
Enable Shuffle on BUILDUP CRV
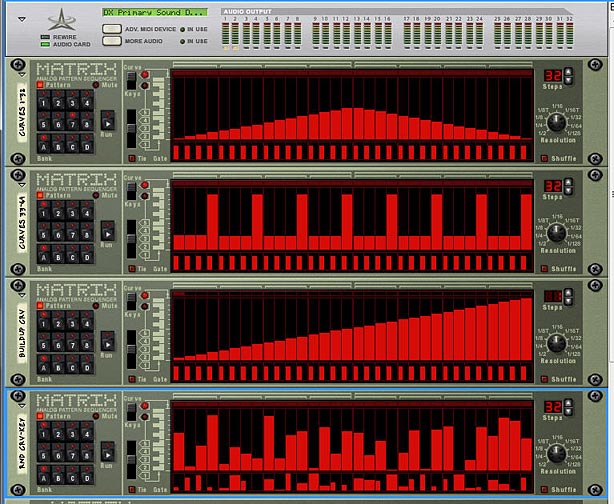coord(544,379)
